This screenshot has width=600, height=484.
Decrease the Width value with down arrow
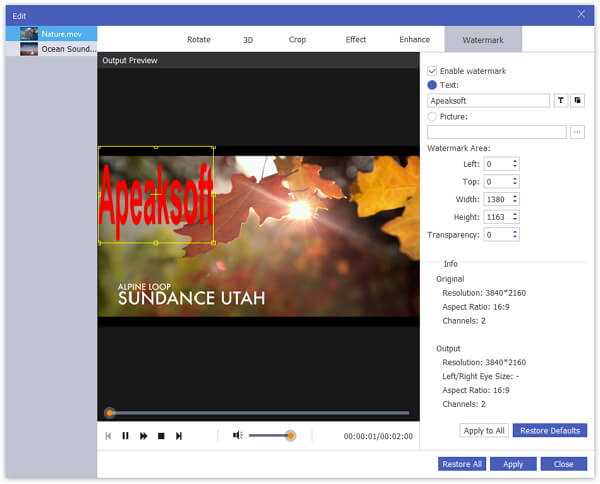[x=515, y=202]
